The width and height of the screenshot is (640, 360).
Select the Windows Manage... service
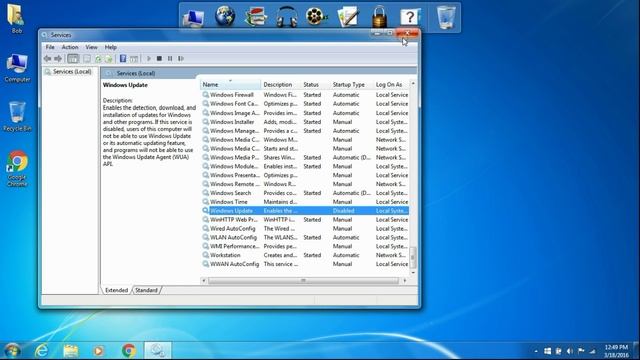point(305,131)
